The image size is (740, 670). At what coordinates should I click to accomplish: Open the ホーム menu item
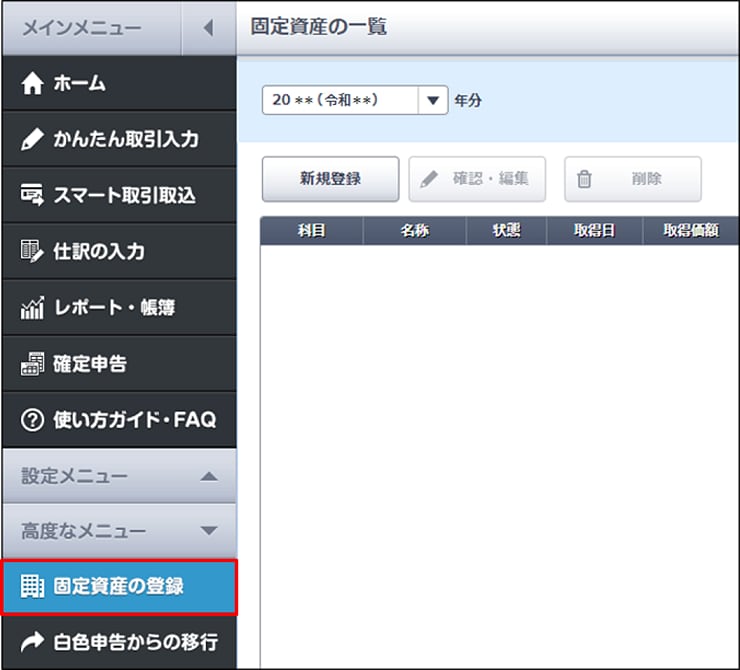pos(119,84)
